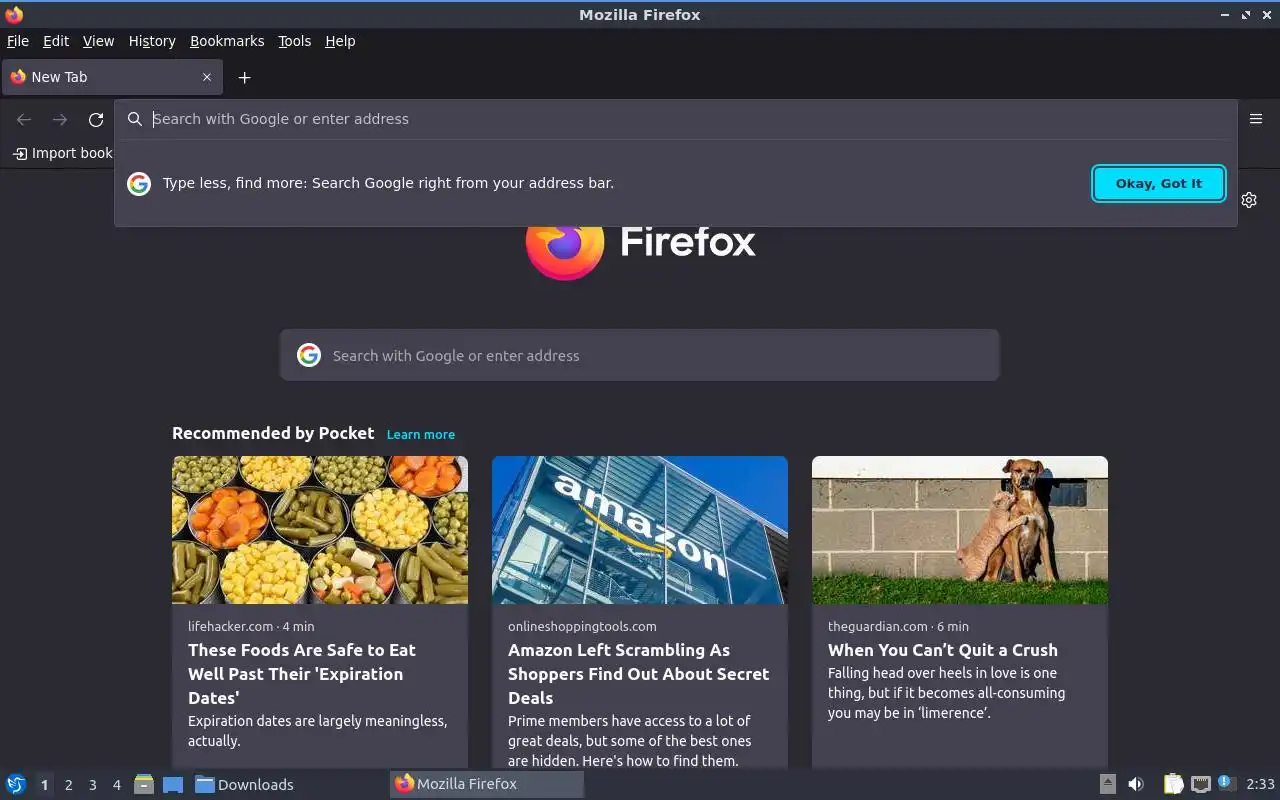1280x800 pixels.
Task: Open new tab page settings gear
Action: 1249,200
